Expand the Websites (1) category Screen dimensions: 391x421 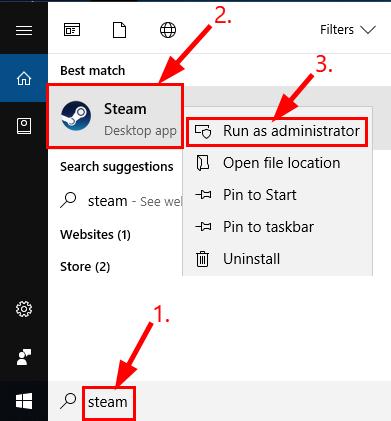[x=95, y=235]
